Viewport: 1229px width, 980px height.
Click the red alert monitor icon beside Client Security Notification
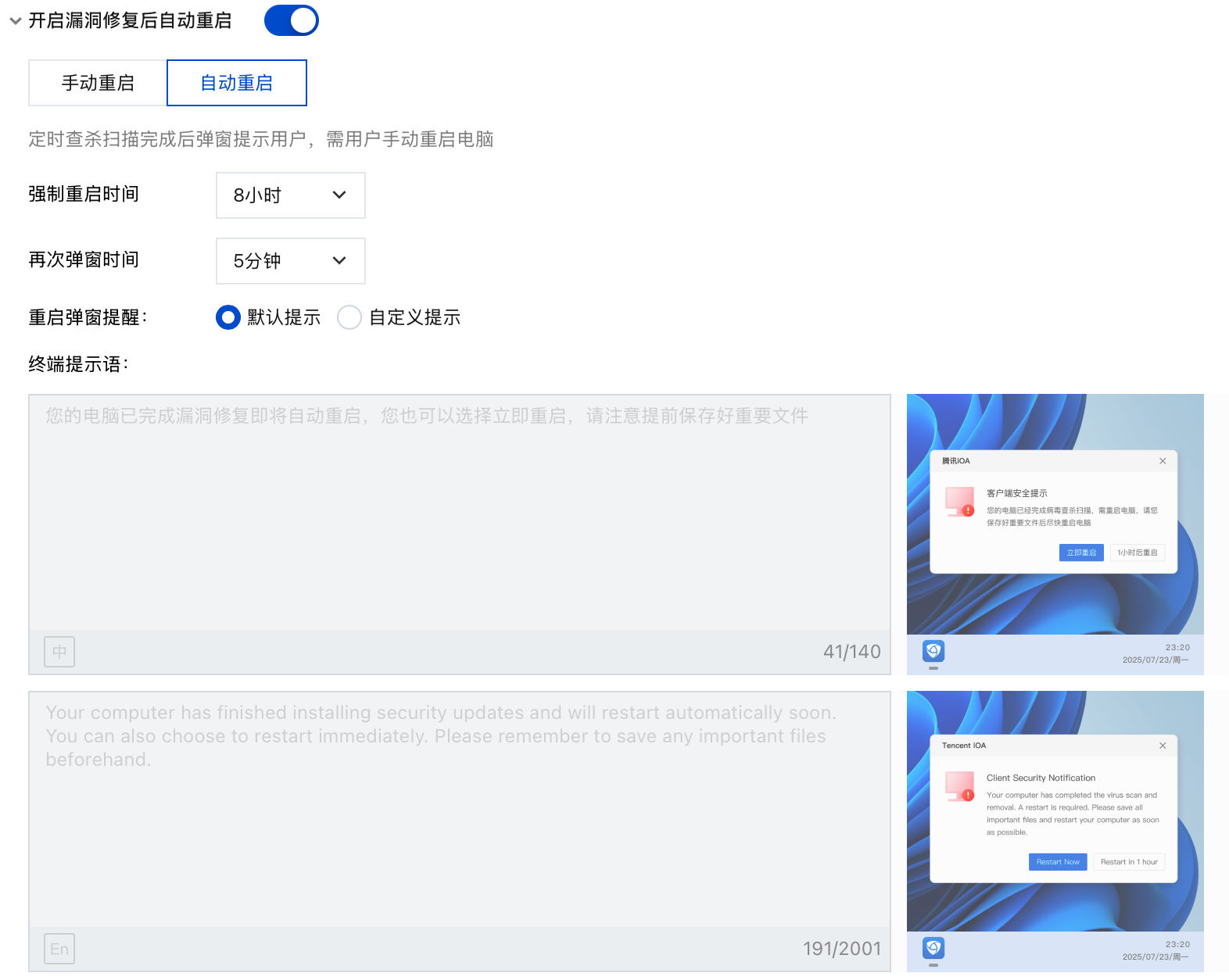point(960,786)
